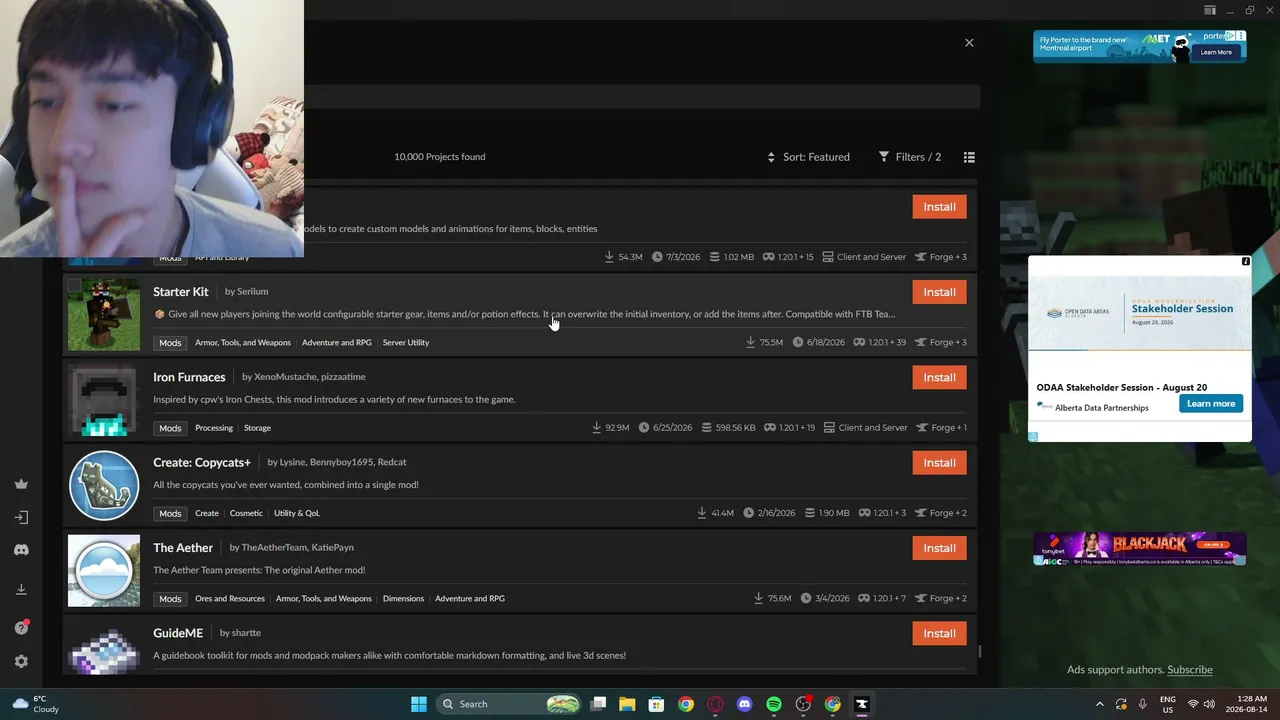Open the crown premium icon in sidebar

[21, 484]
